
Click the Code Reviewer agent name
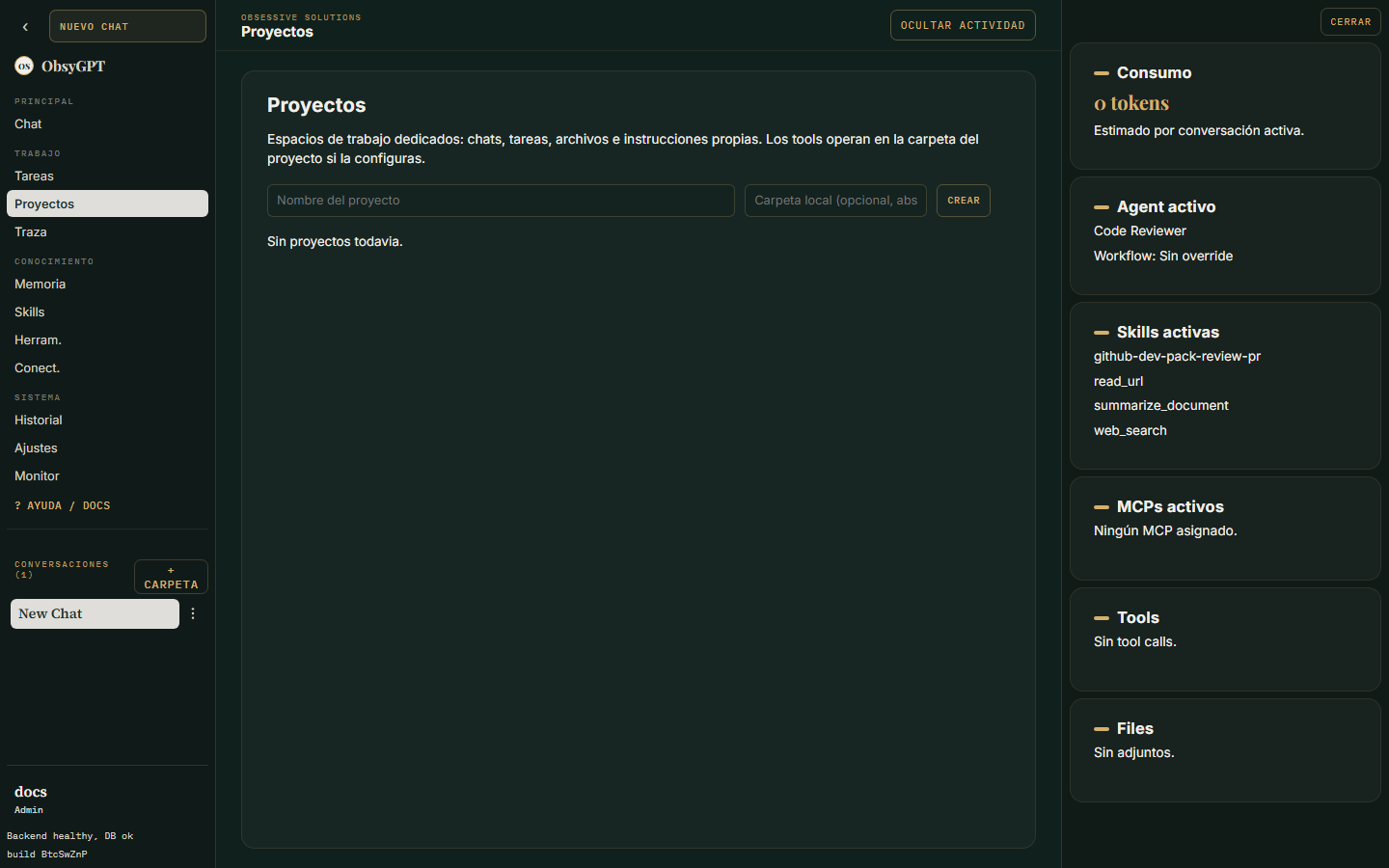tap(1140, 231)
